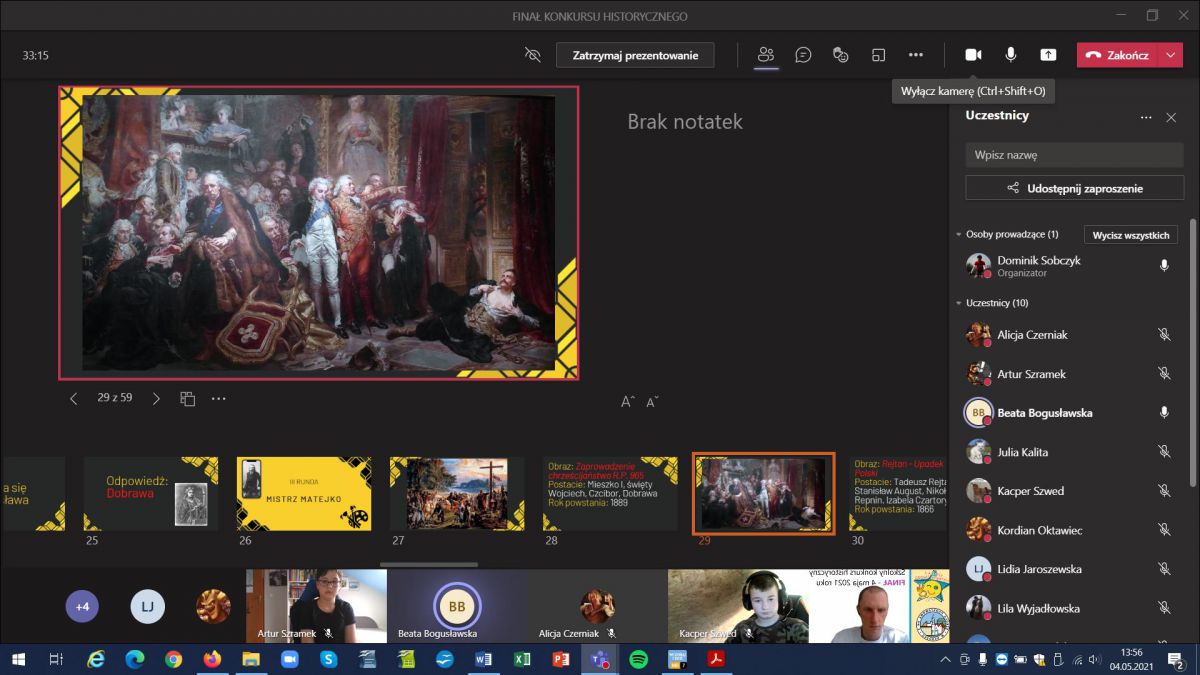Open the rooms icon in meeting toolbar

click(x=878, y=55)
